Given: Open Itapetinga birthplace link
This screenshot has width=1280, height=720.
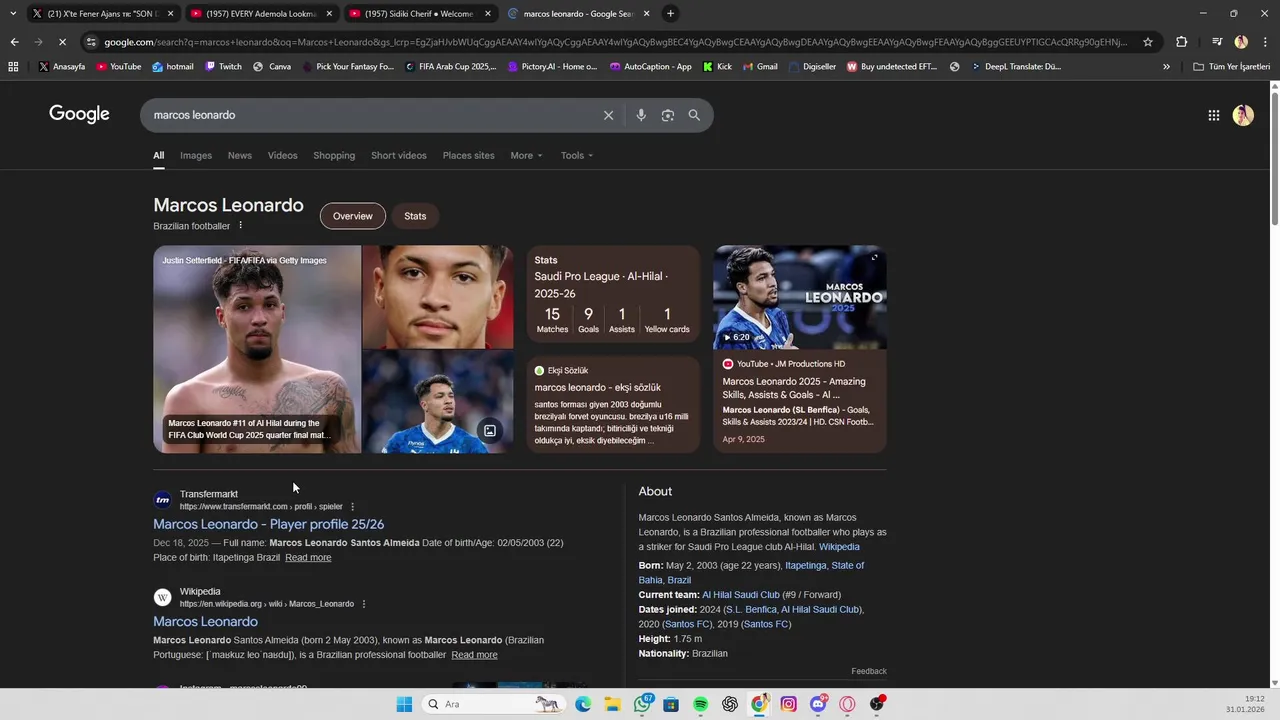Looking at the screenshot, I should [x=806, y=566].
